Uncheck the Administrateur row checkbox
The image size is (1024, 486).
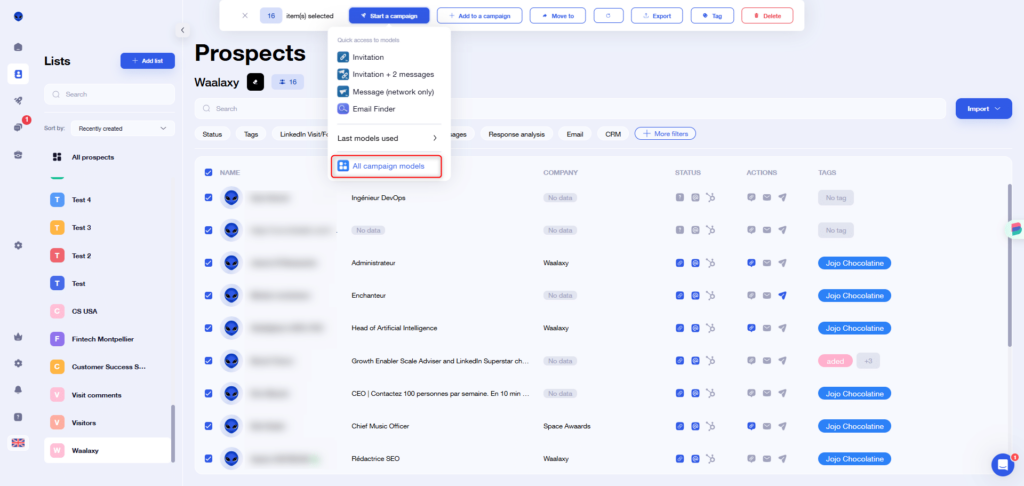pyautogui.click(x=208, y=263)
